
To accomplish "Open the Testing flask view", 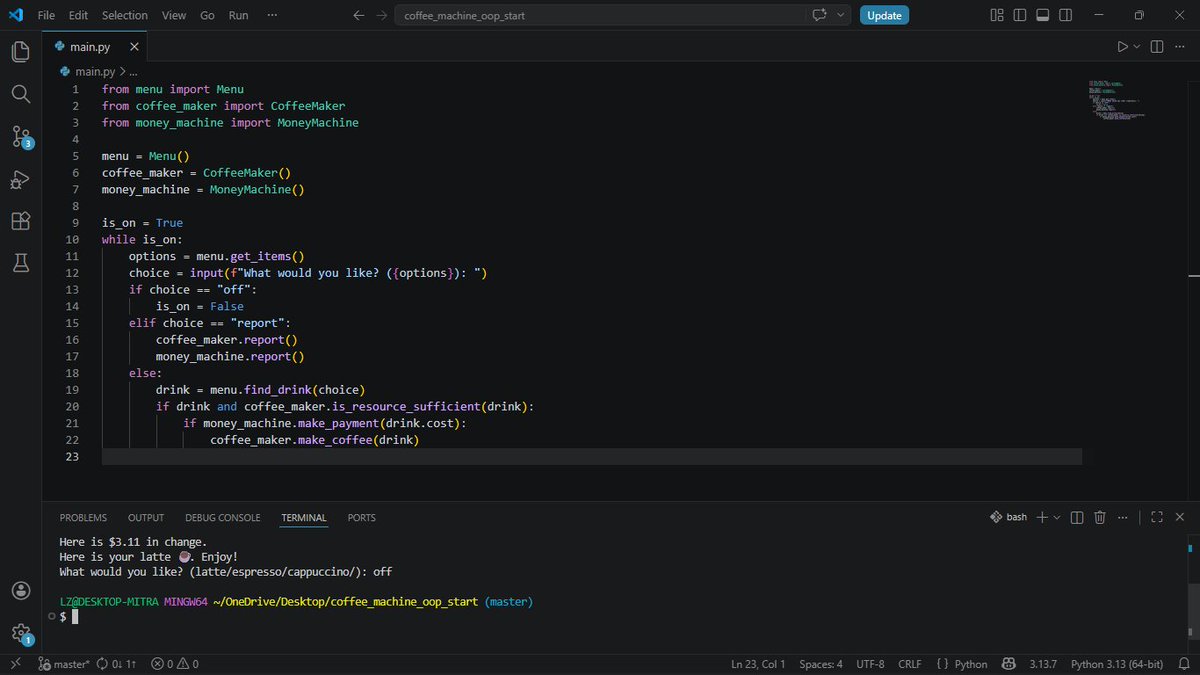I will point(21,263).
